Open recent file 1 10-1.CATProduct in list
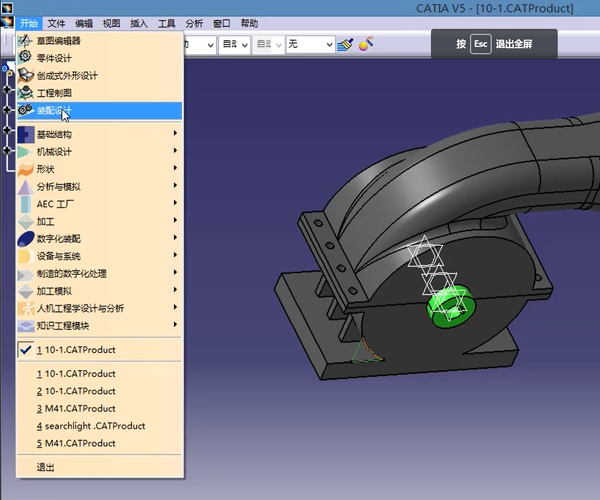600x500 pixels. coord(99,374)
